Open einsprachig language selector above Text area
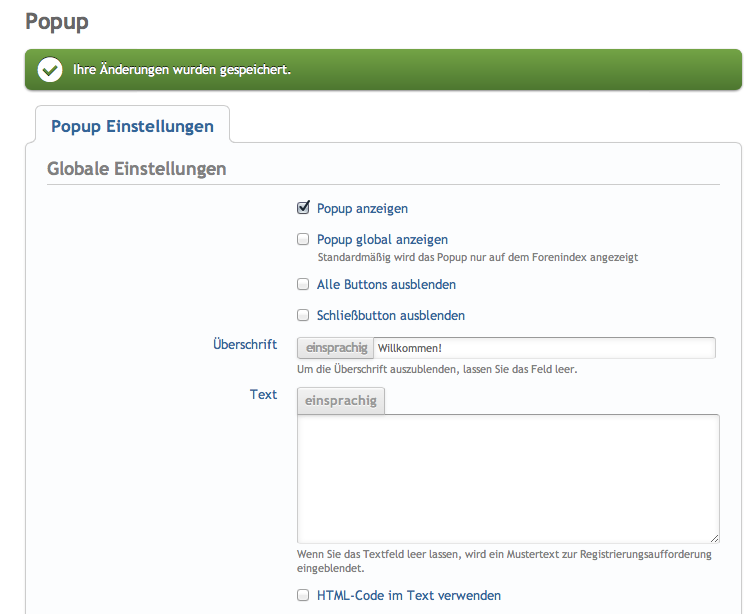755x614 pixels. [341, 400]
